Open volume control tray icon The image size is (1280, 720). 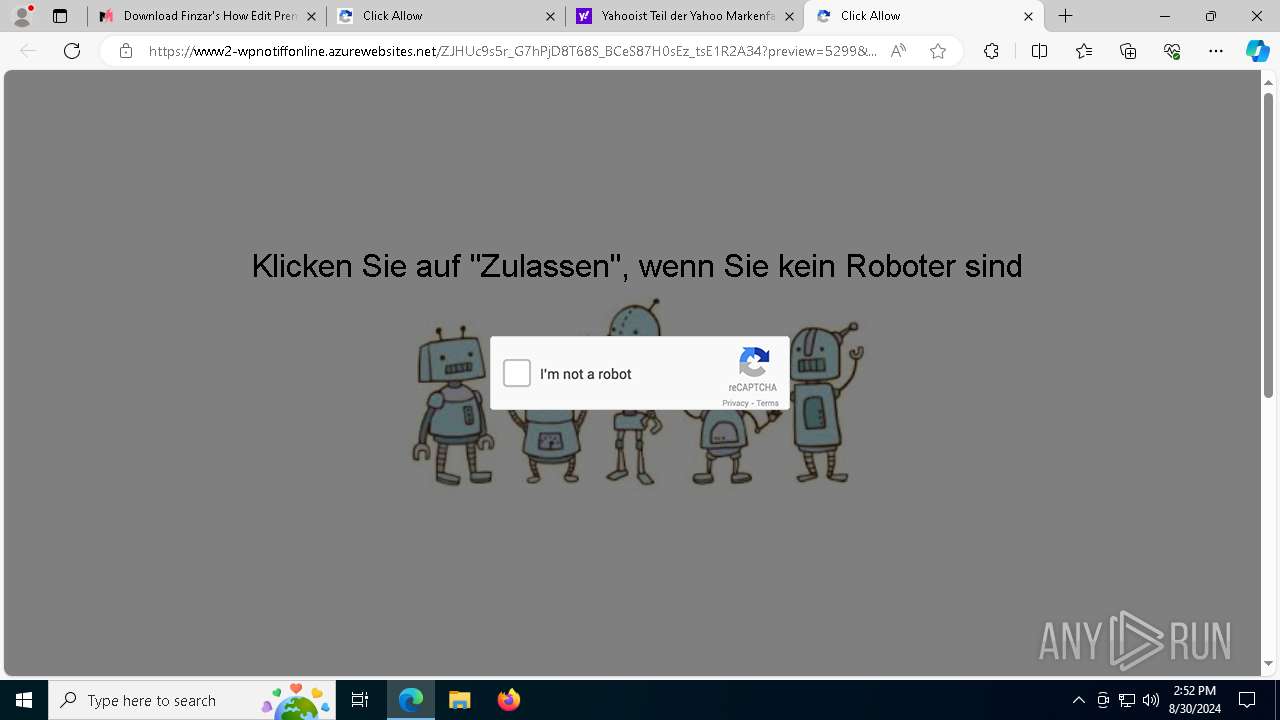coord(1151,700)
